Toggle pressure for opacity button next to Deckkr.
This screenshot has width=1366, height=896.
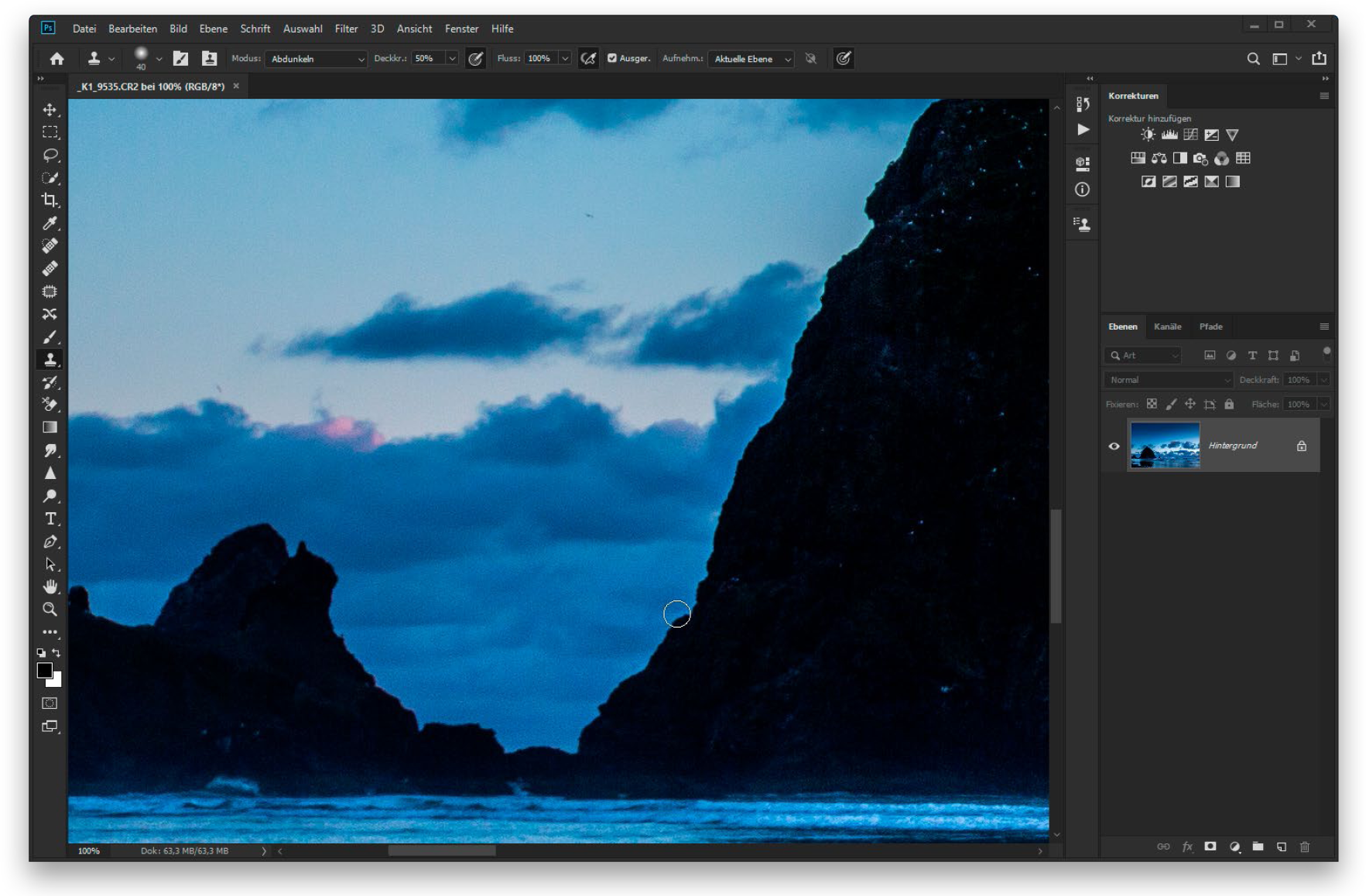(476, 59)
